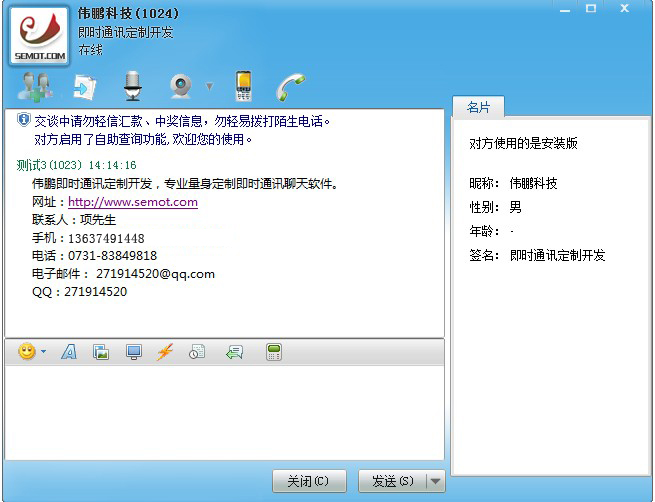Image resolution: width=655 pixels, height=502 pixels.
Task: Click the signature 即时通讯定制开发 under the title
Action: point(126,32)
